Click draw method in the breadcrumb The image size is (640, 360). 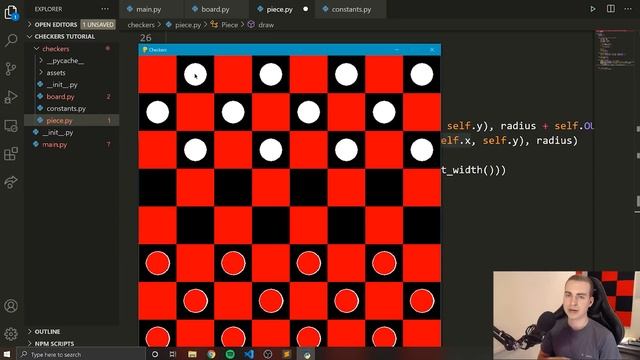[266, 25]
